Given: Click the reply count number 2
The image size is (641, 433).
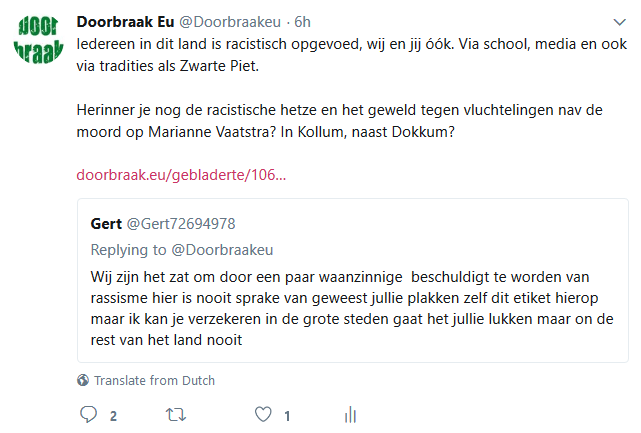Looking at the screenshot, I should point(113,416).
